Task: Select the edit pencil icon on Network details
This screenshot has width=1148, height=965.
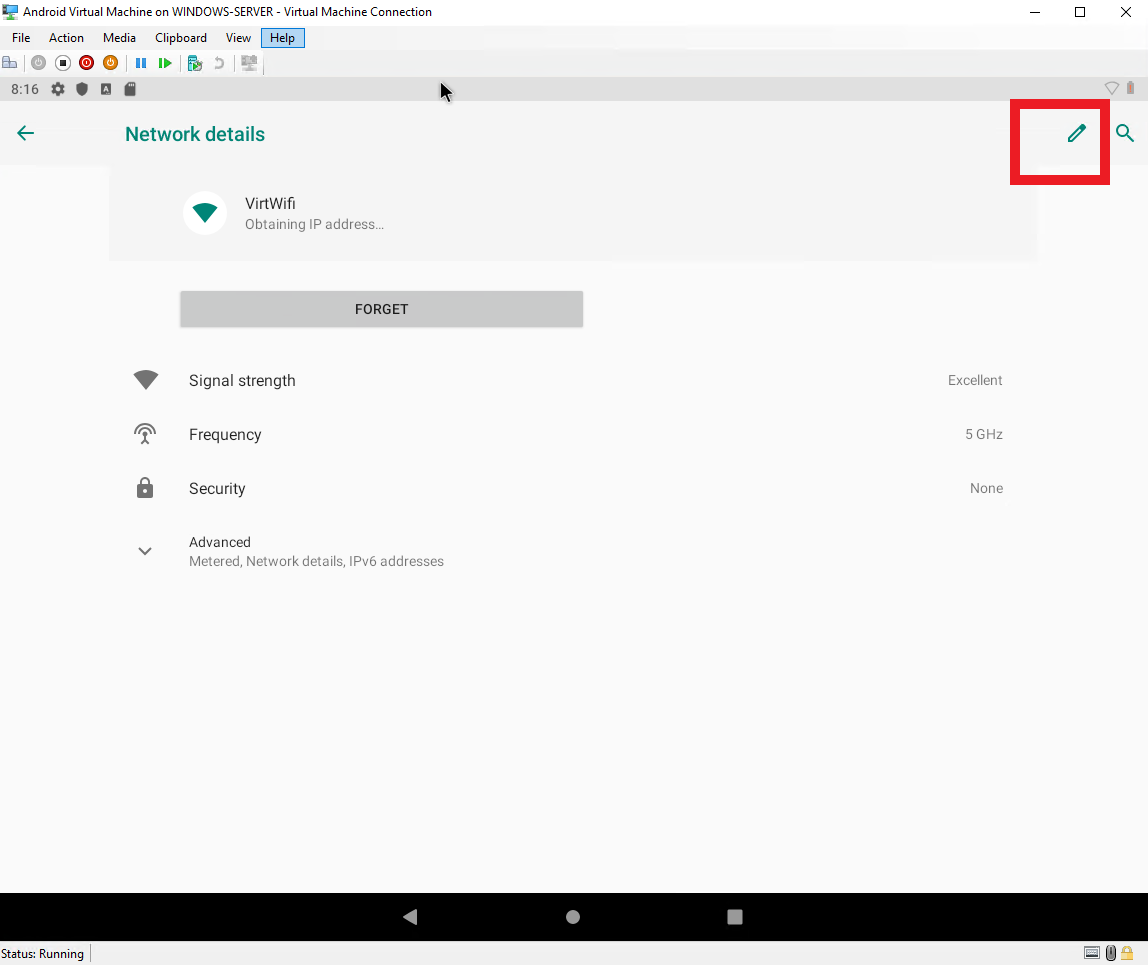Action: [1077, 133]
